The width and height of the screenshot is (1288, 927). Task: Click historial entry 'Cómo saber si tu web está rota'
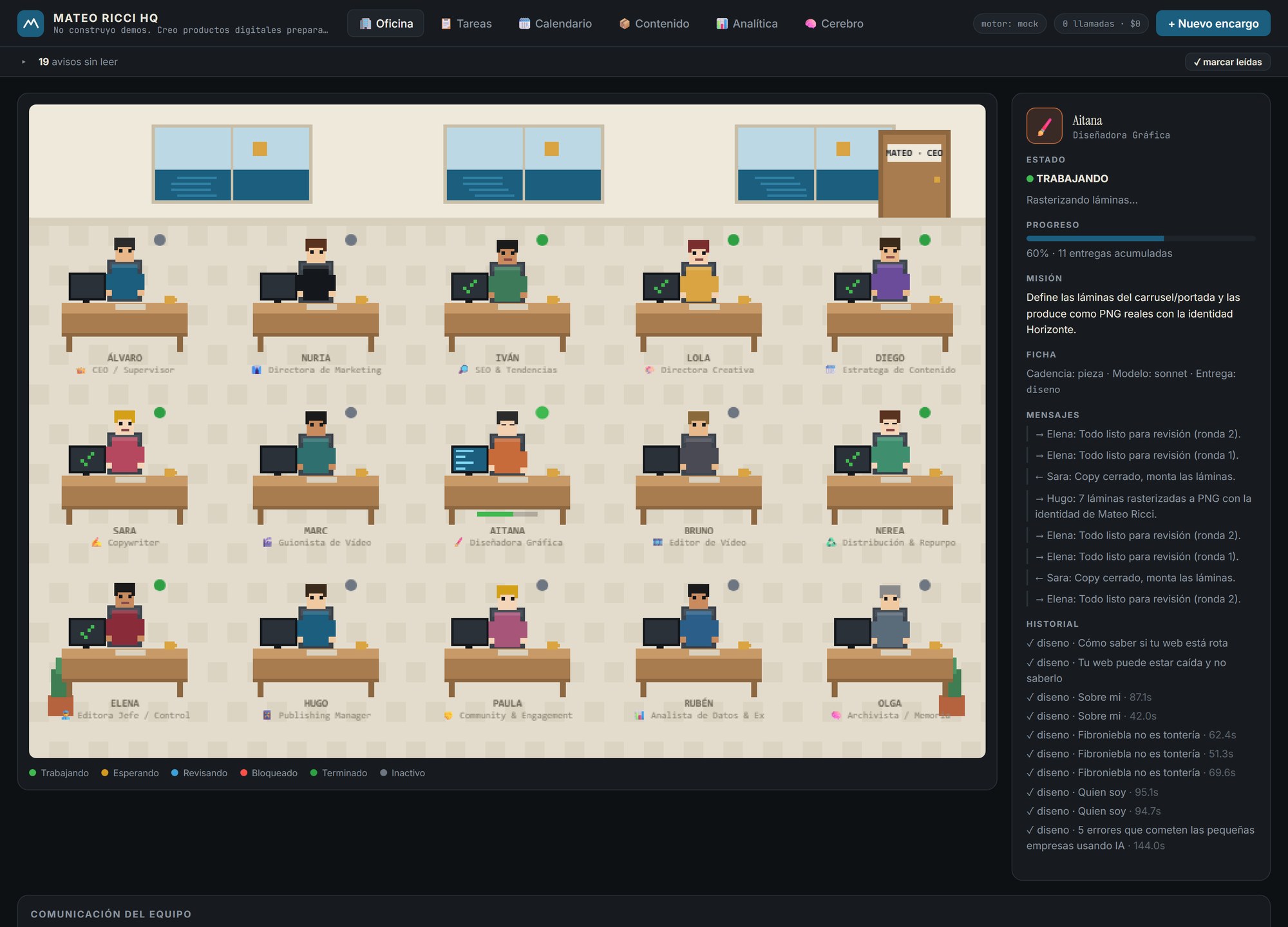[x=1127, y=643]
